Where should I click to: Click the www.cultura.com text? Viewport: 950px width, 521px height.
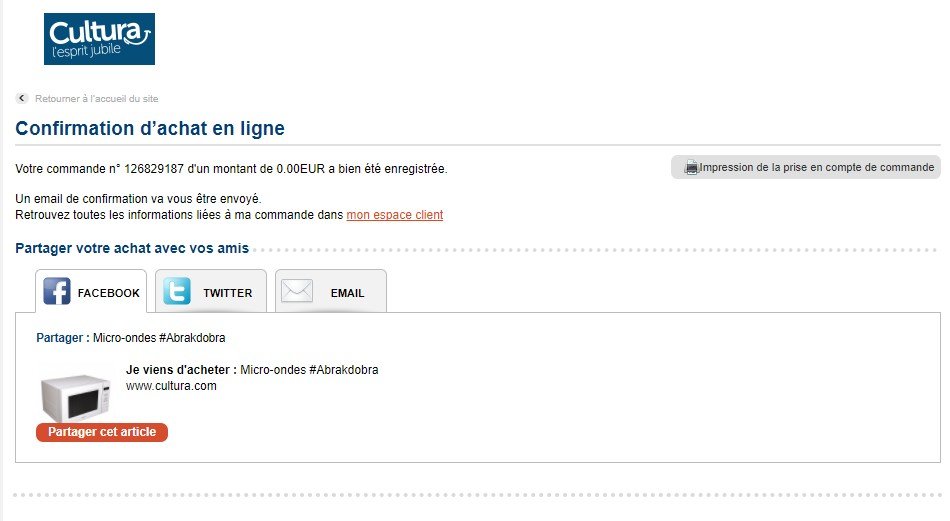(x=171, y=386)
